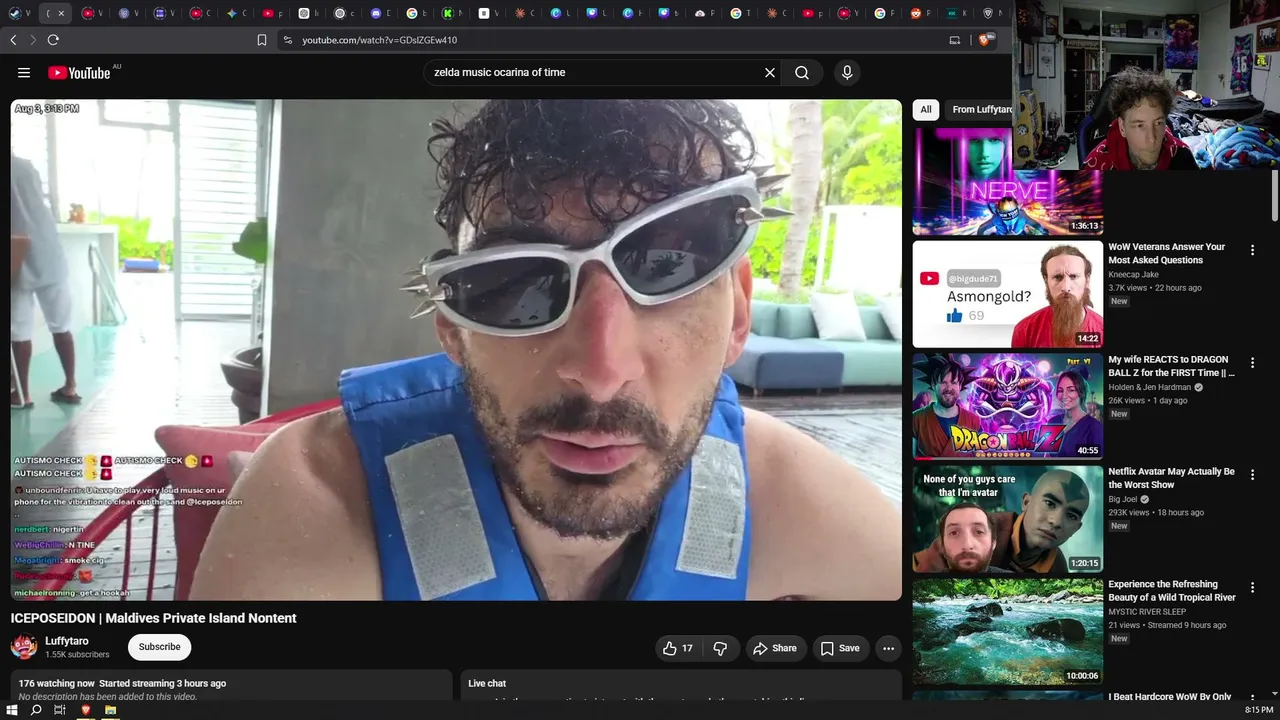1280x720 pixels.
Task: Select the From Luffytaro filter chip
Action: [981, 110]
